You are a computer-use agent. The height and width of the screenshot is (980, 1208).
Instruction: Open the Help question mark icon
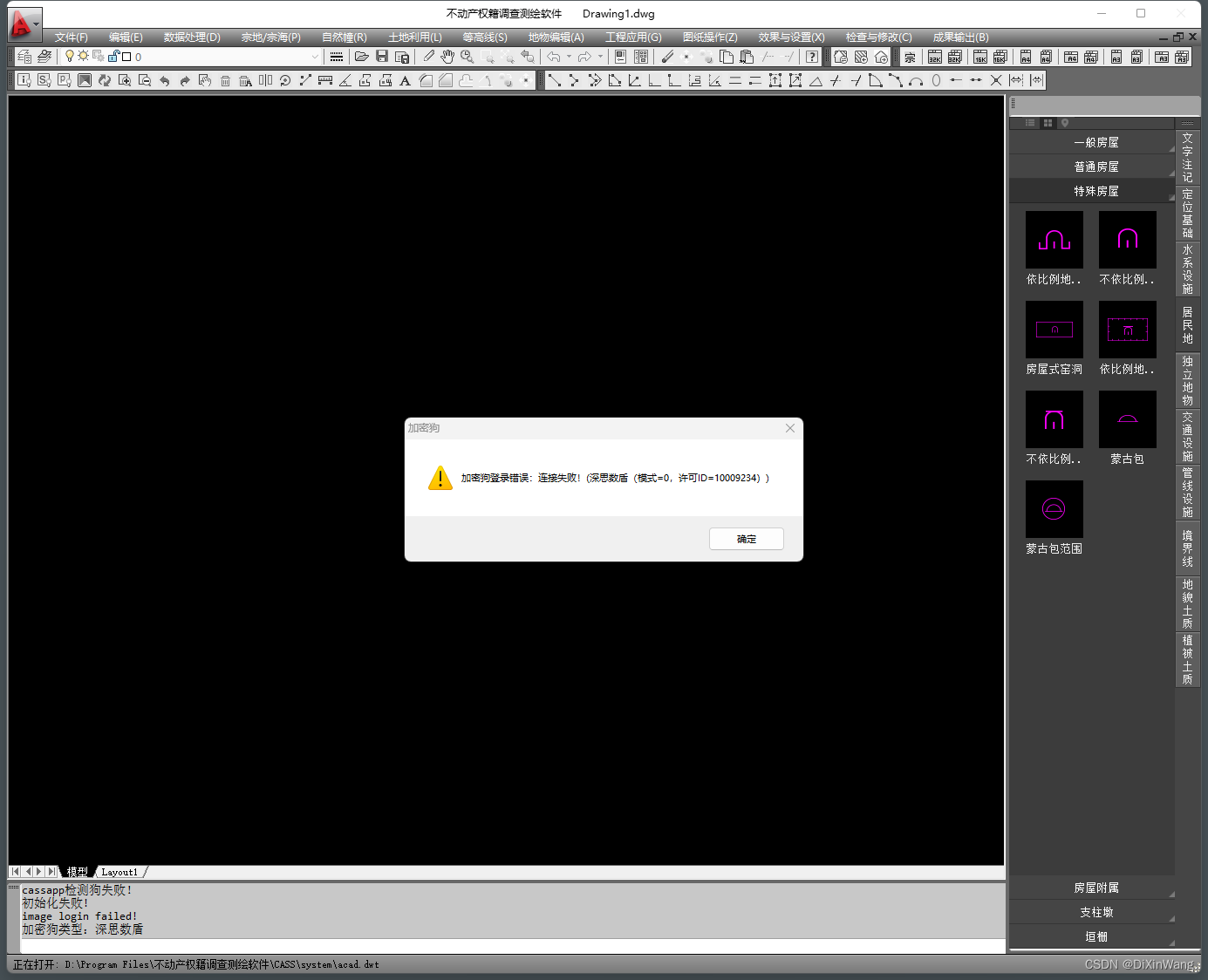coord(812,57)
